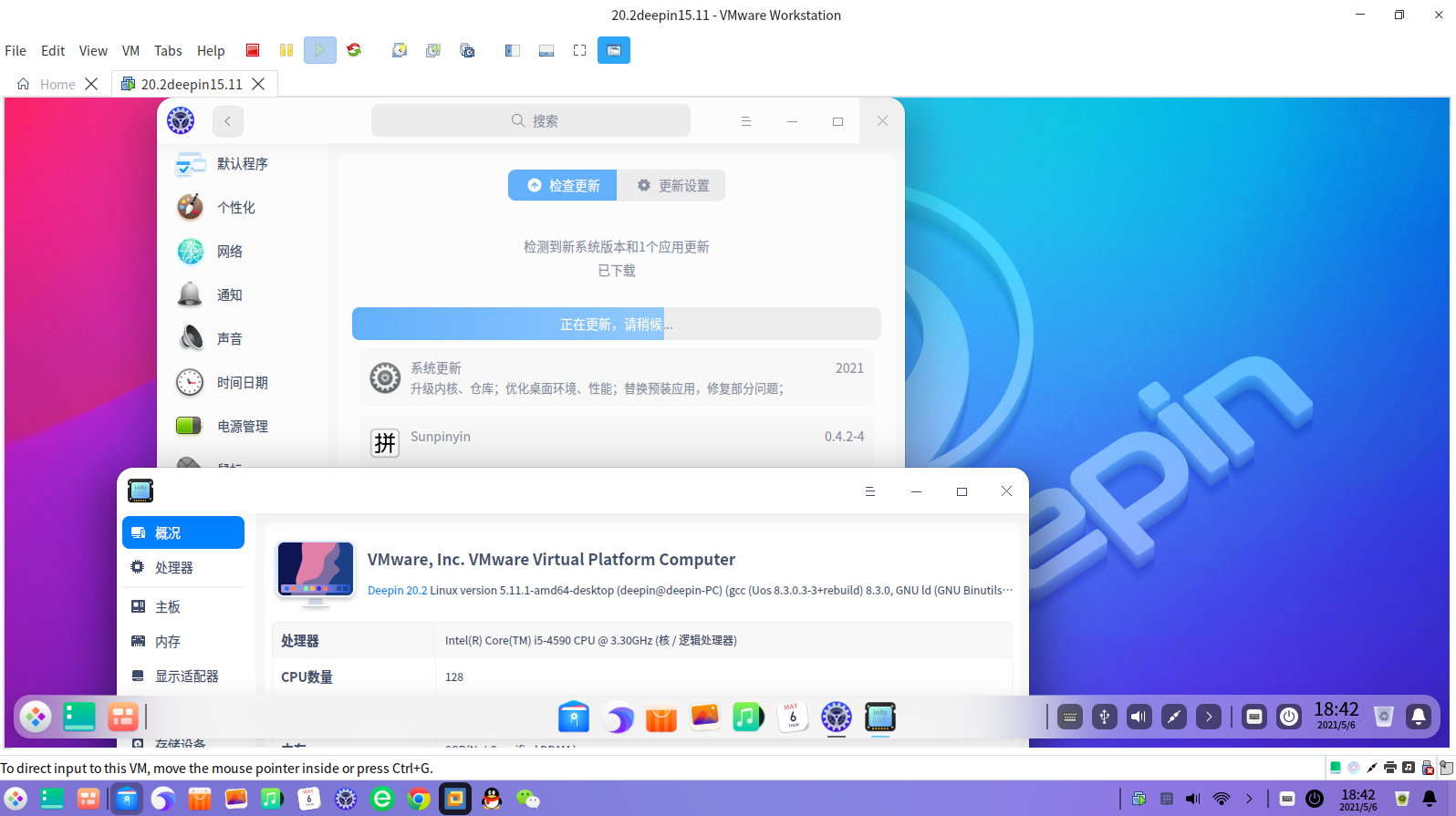Close the Home tab
Screen dimensions: 1456x816
tap(91, 84)
